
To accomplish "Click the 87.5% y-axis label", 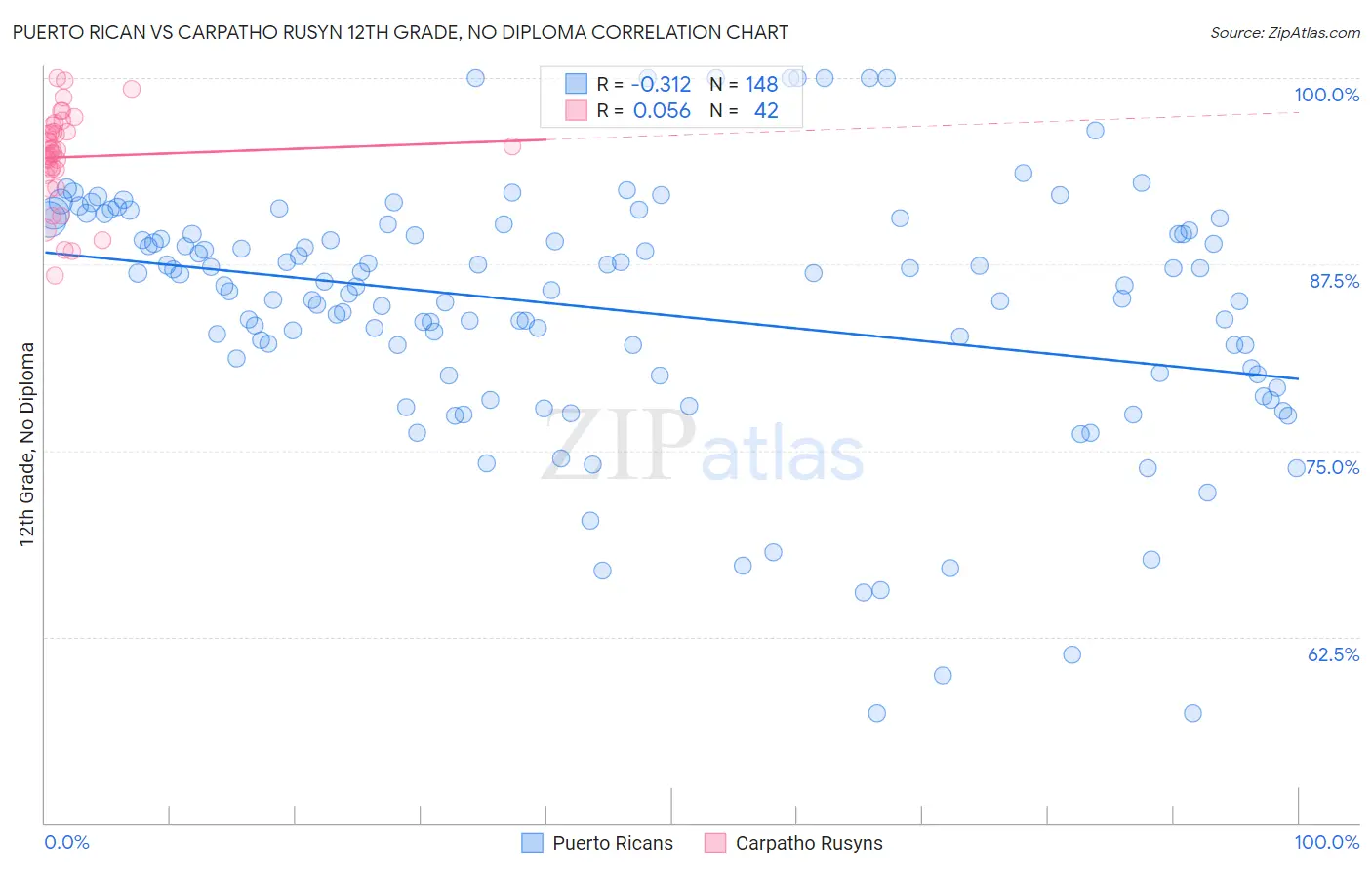I will pyautogui.click(x=1334, y=281).
